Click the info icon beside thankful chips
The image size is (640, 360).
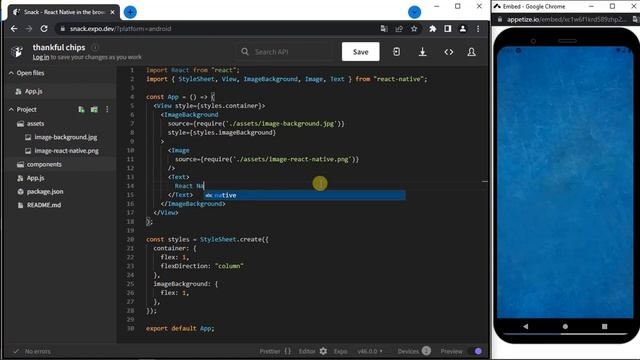pos(95,47)
